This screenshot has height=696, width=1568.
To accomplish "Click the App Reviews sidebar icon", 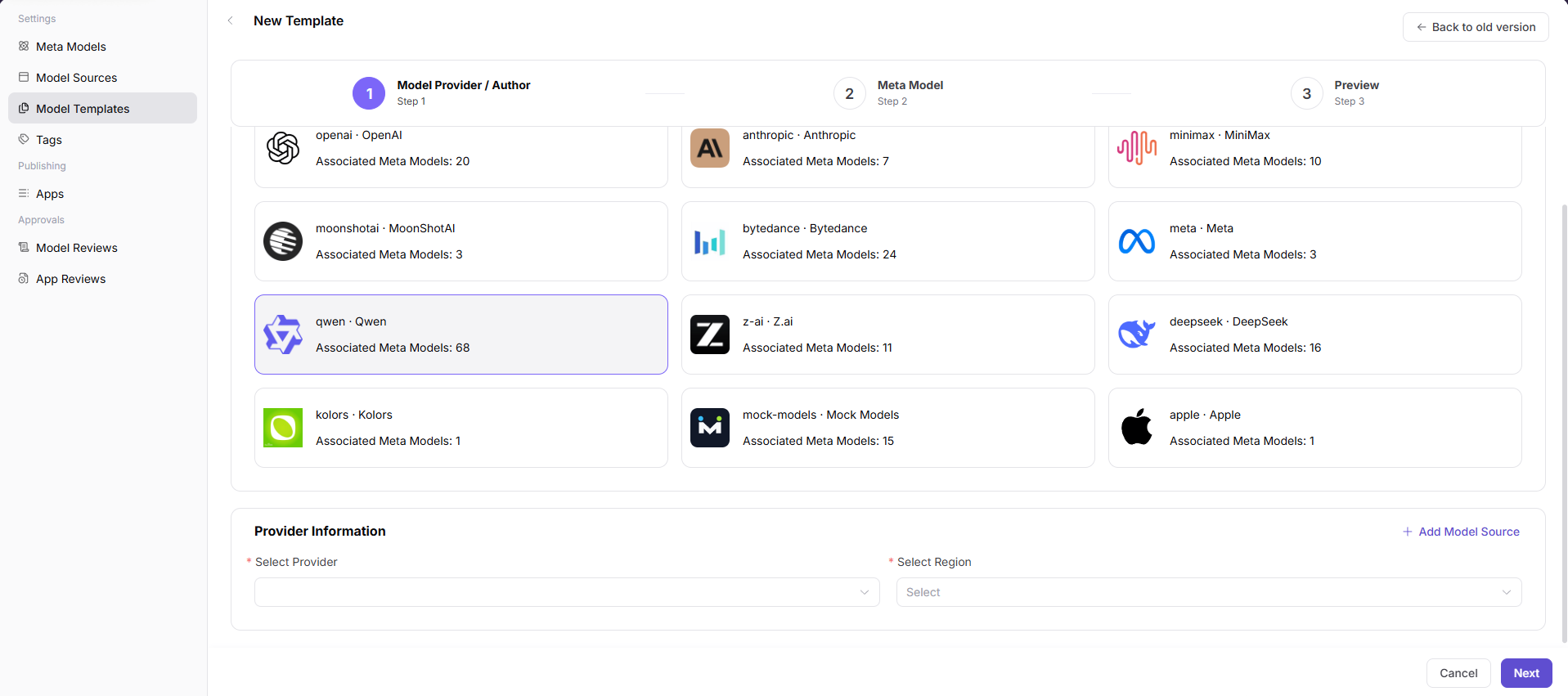I will pyautogui.click(x=24, y=278).
